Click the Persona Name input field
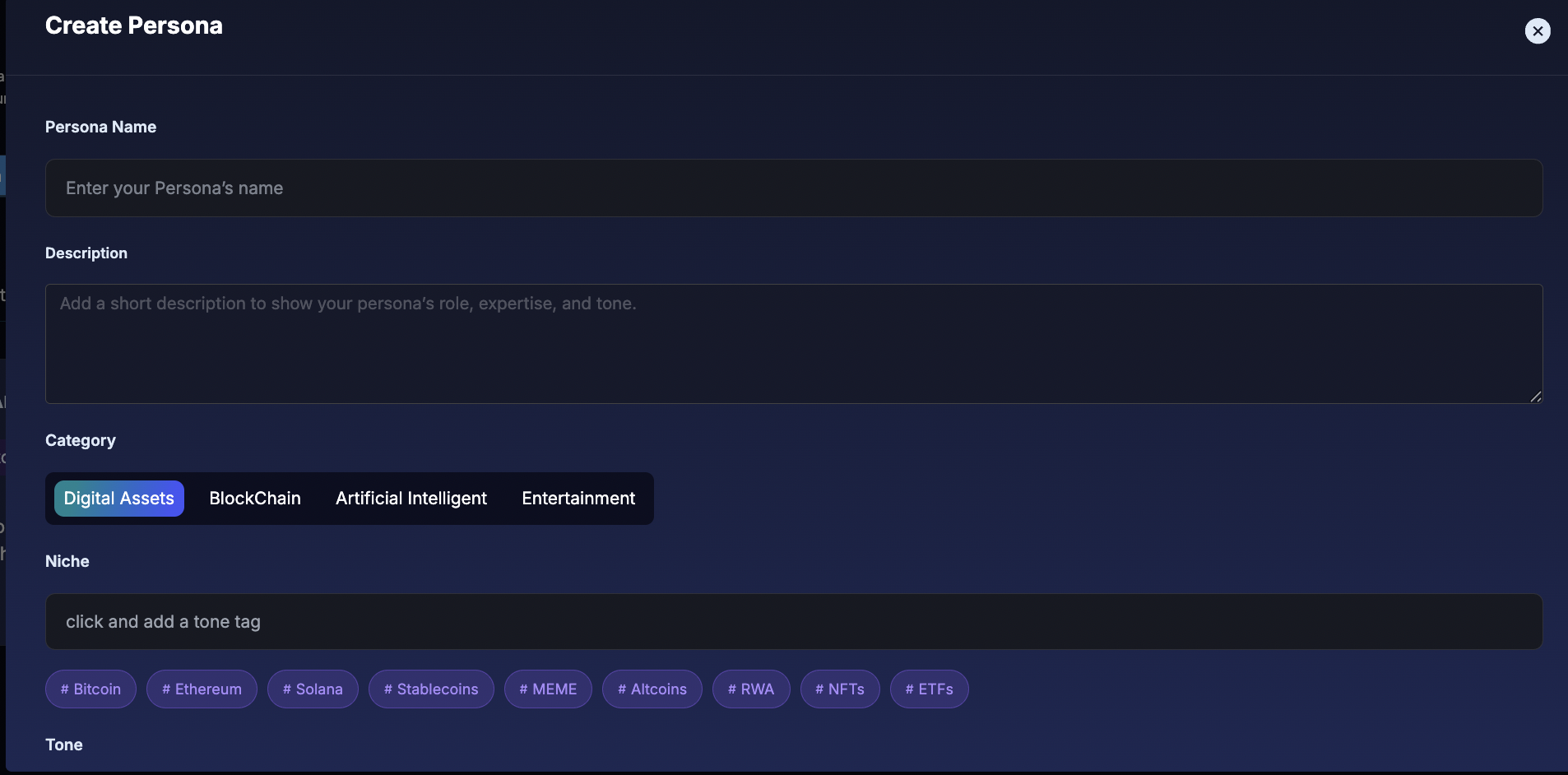 (793, 188)
